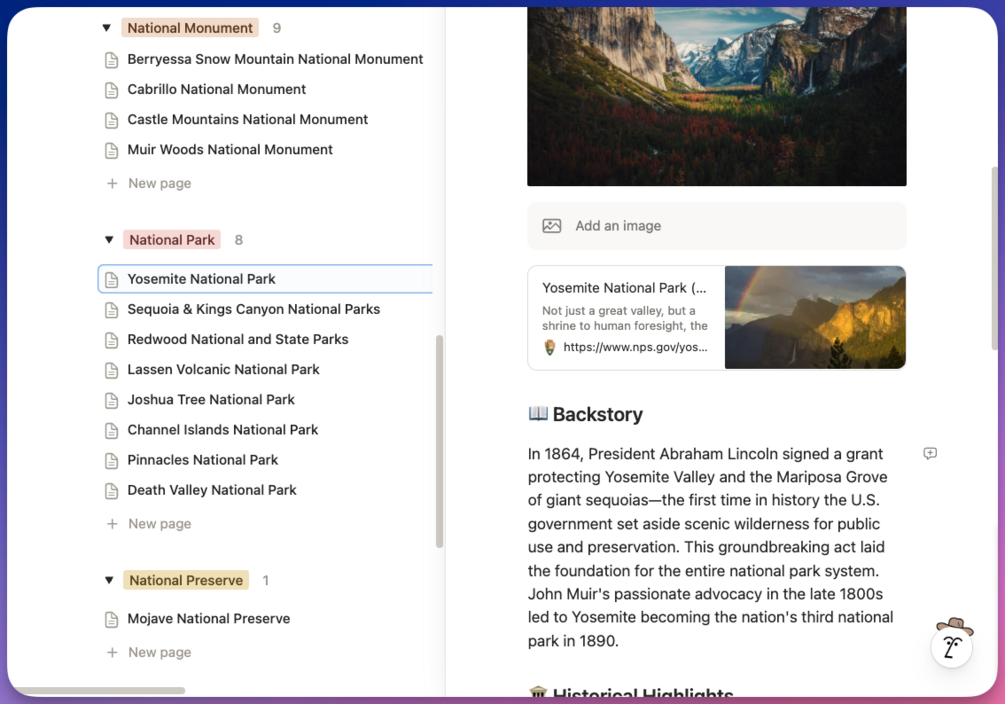Click page icon beside Cabrillo National Monument
The image size is (1005, 704).
(x=112, y=90)
